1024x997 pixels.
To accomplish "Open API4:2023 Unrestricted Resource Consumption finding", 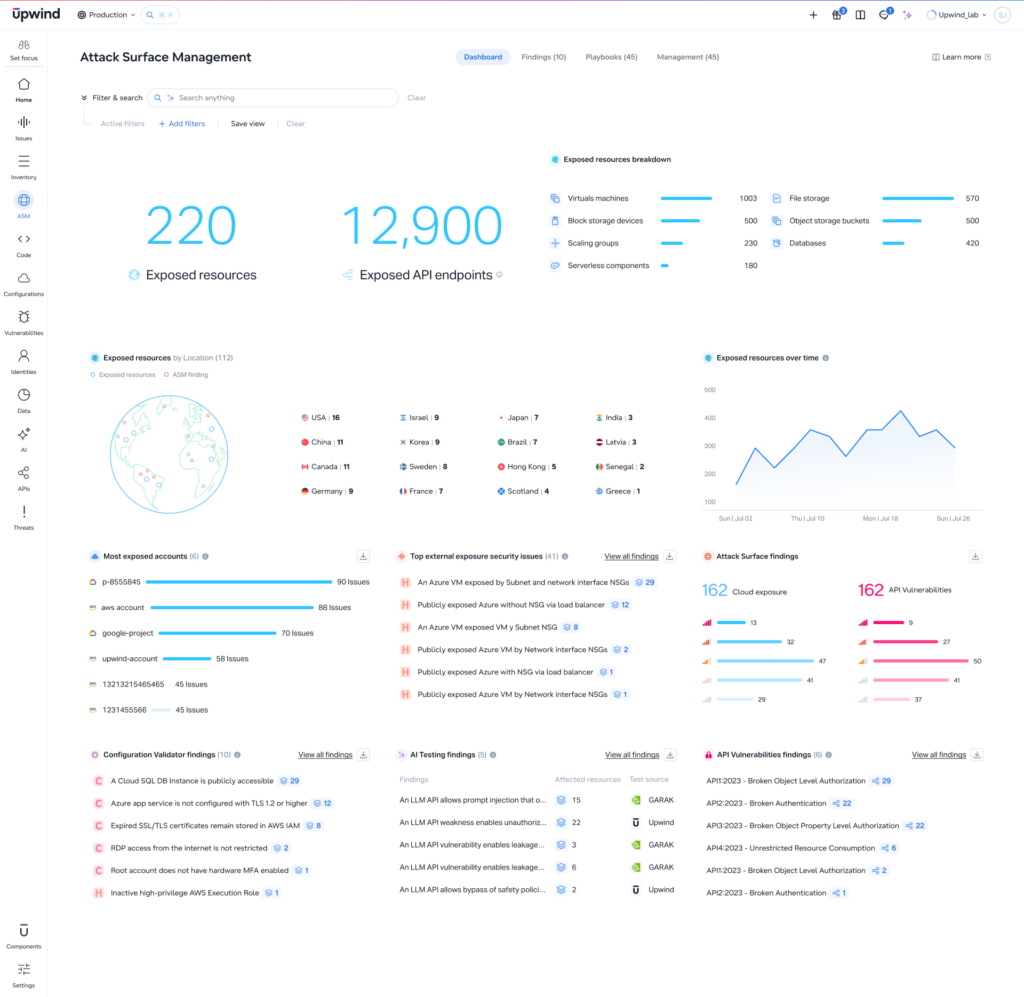I will point(801,848).
